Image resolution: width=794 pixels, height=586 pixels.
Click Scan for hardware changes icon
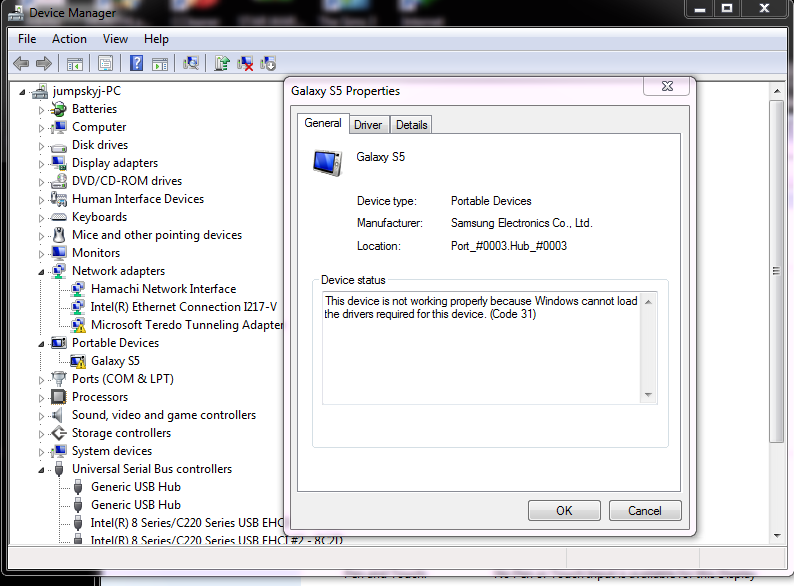[x=191, y=63]
